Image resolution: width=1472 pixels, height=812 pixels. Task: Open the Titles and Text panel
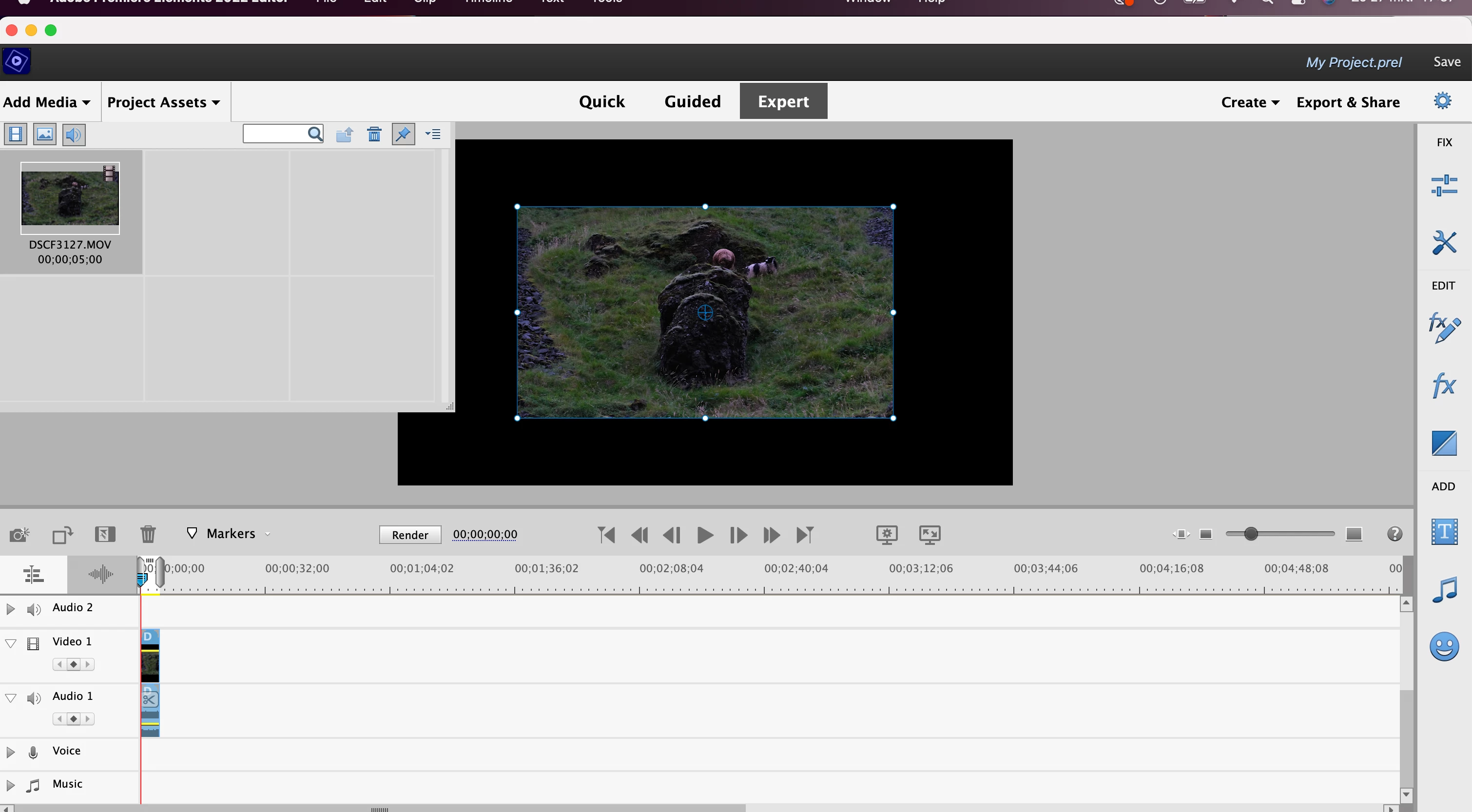point(1443,532)
